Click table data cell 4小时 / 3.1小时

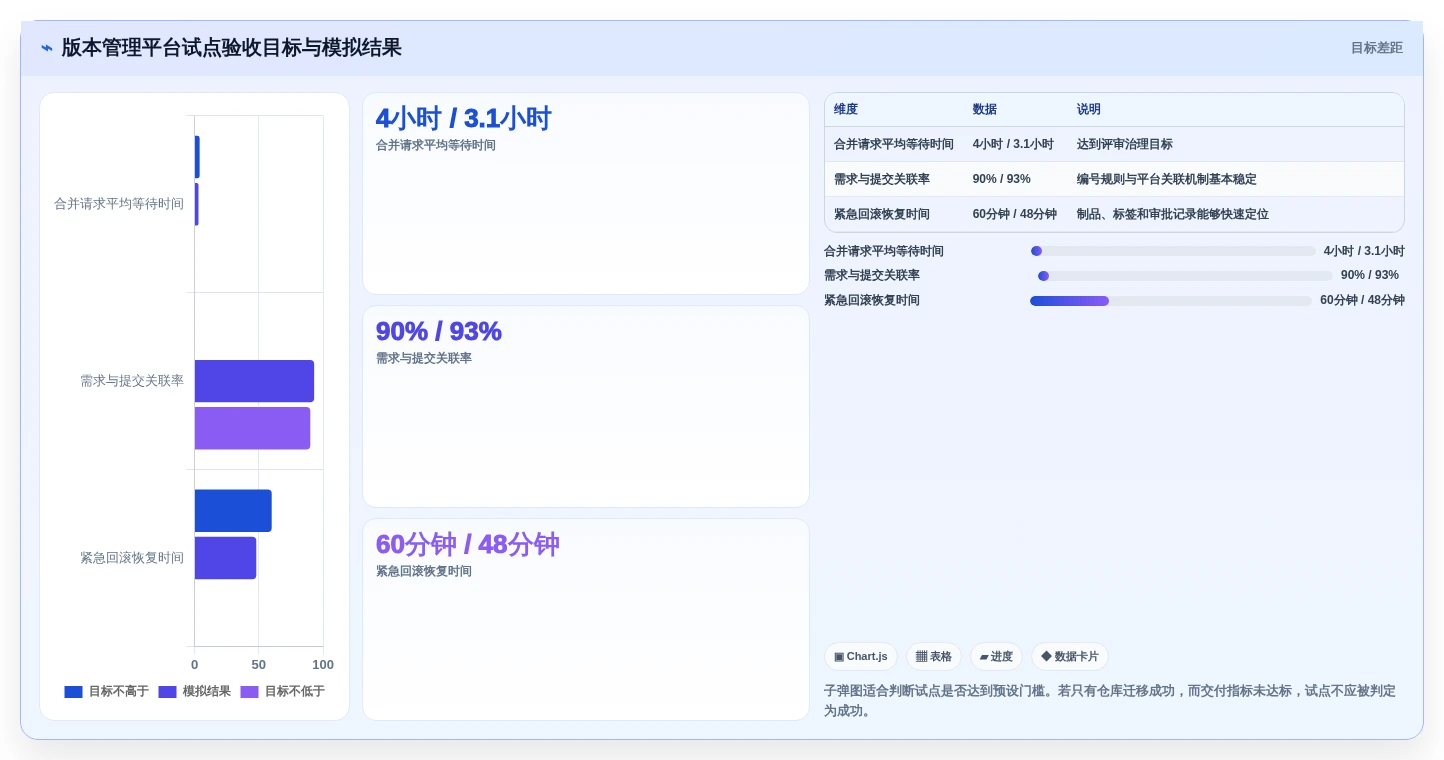point(1013,144)
